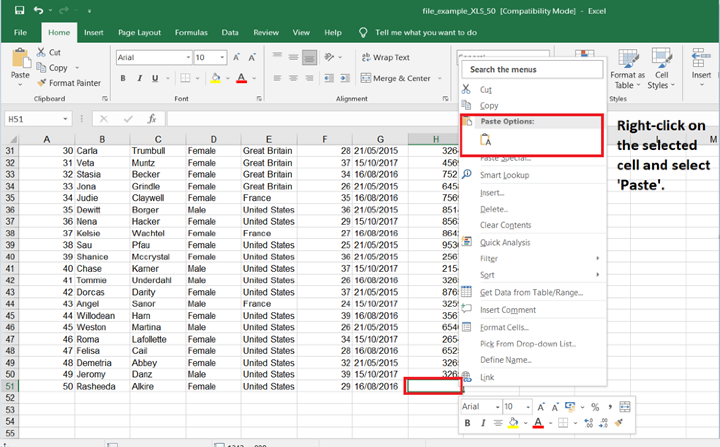Open the Merge & Center dropdown arrow
The width and height of the screenshot is (720, 447).
tap(438, 78)
